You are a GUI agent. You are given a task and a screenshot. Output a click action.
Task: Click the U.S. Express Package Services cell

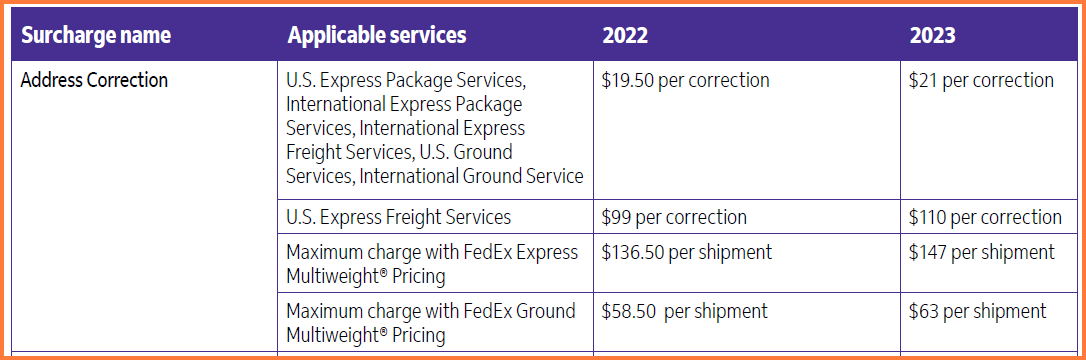[x=435, y=128]
